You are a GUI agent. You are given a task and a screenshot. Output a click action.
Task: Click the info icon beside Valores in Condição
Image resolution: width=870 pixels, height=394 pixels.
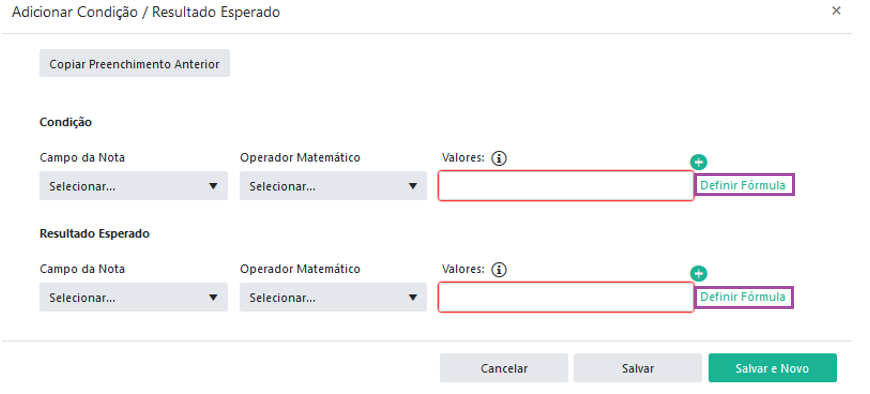pos(500,159)
